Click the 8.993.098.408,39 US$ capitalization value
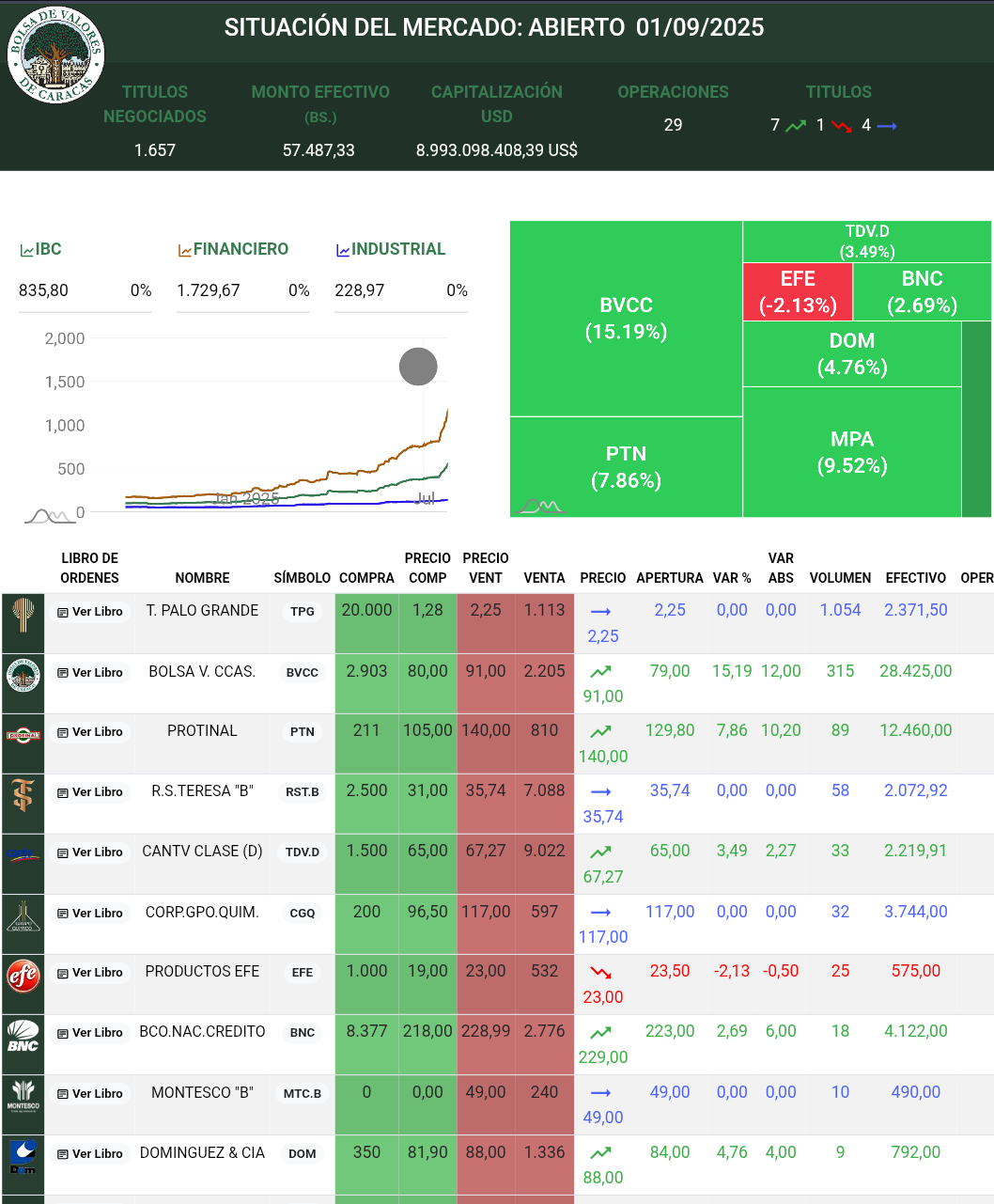 [497, 150]
